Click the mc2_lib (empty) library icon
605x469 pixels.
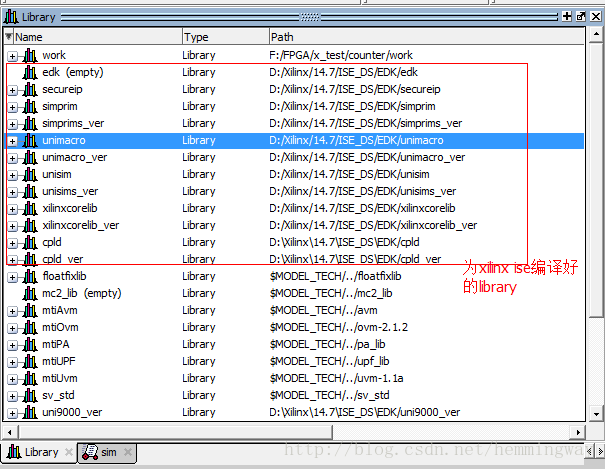pyautogui.click(x=30, y=293)
